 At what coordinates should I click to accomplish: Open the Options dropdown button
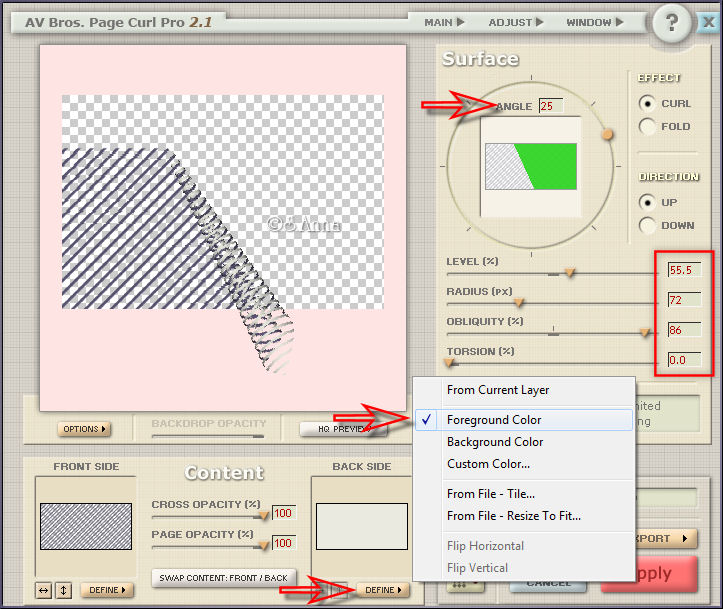84,429
